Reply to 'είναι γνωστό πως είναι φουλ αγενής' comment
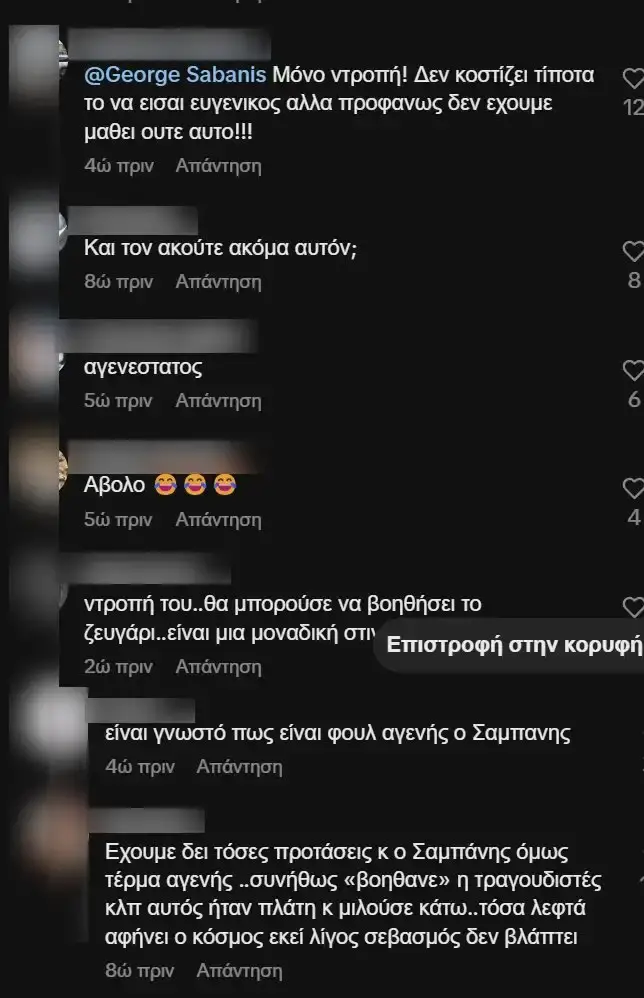This screenshot has height=998, width=644. pyautogui.click(x=239, y=766)
